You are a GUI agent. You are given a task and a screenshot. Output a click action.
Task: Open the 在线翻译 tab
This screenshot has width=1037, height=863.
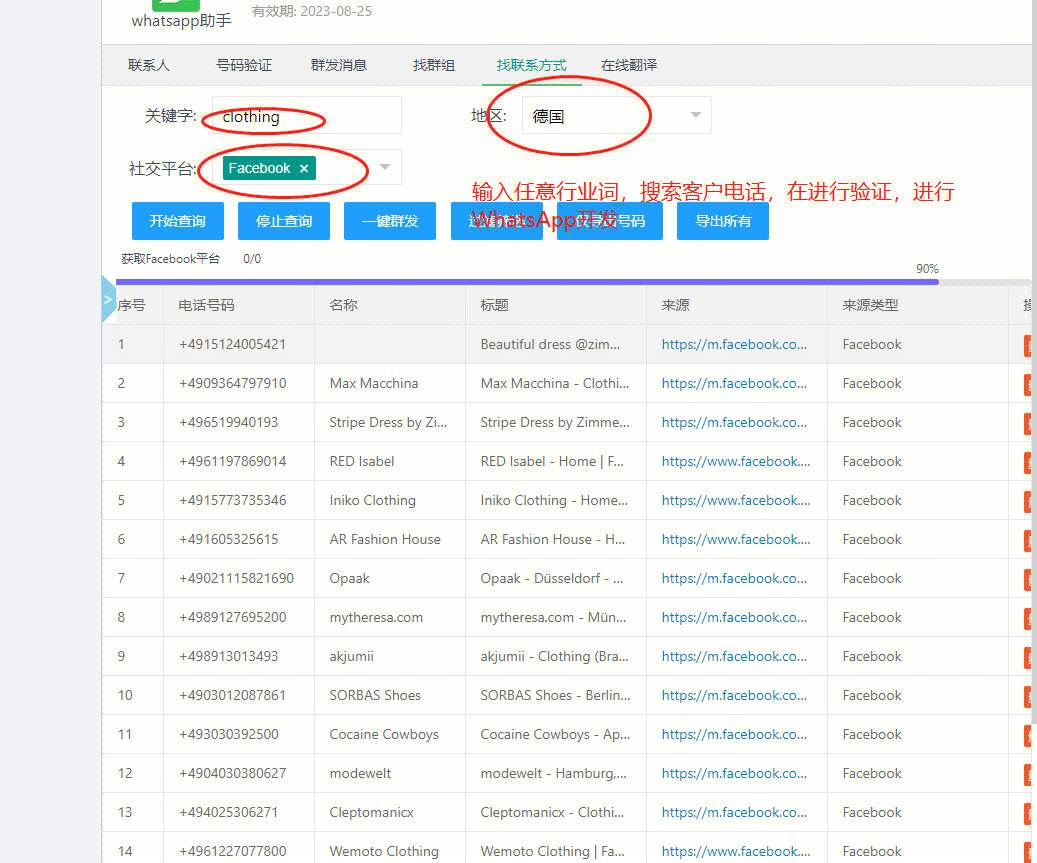pos(629,65)
